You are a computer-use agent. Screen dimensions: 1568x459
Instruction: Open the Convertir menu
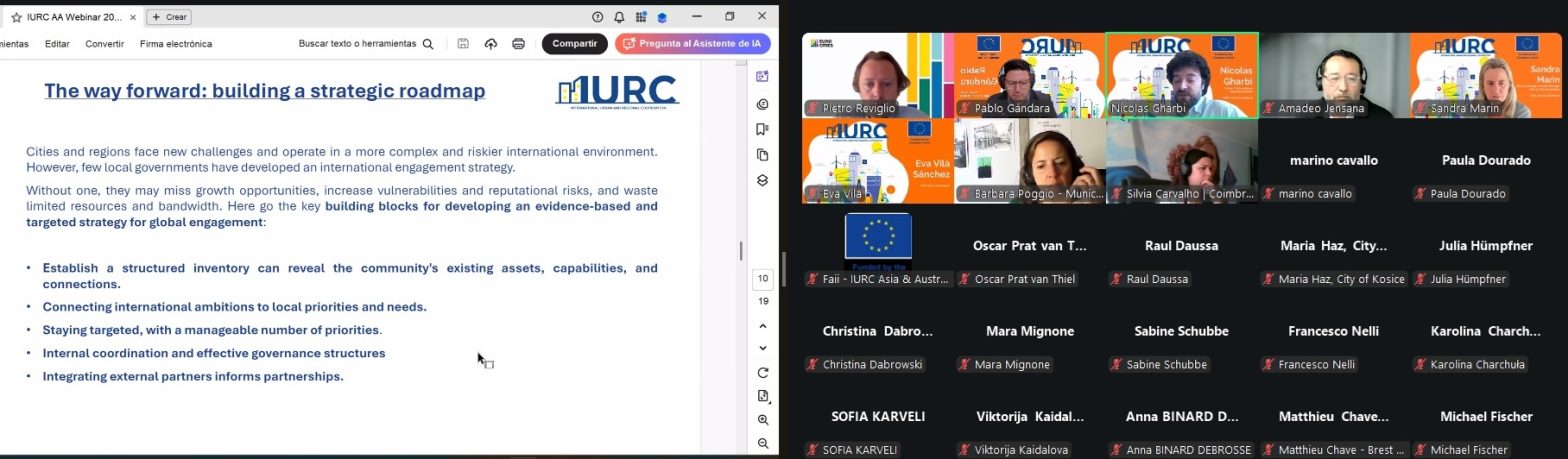[104, 44]
